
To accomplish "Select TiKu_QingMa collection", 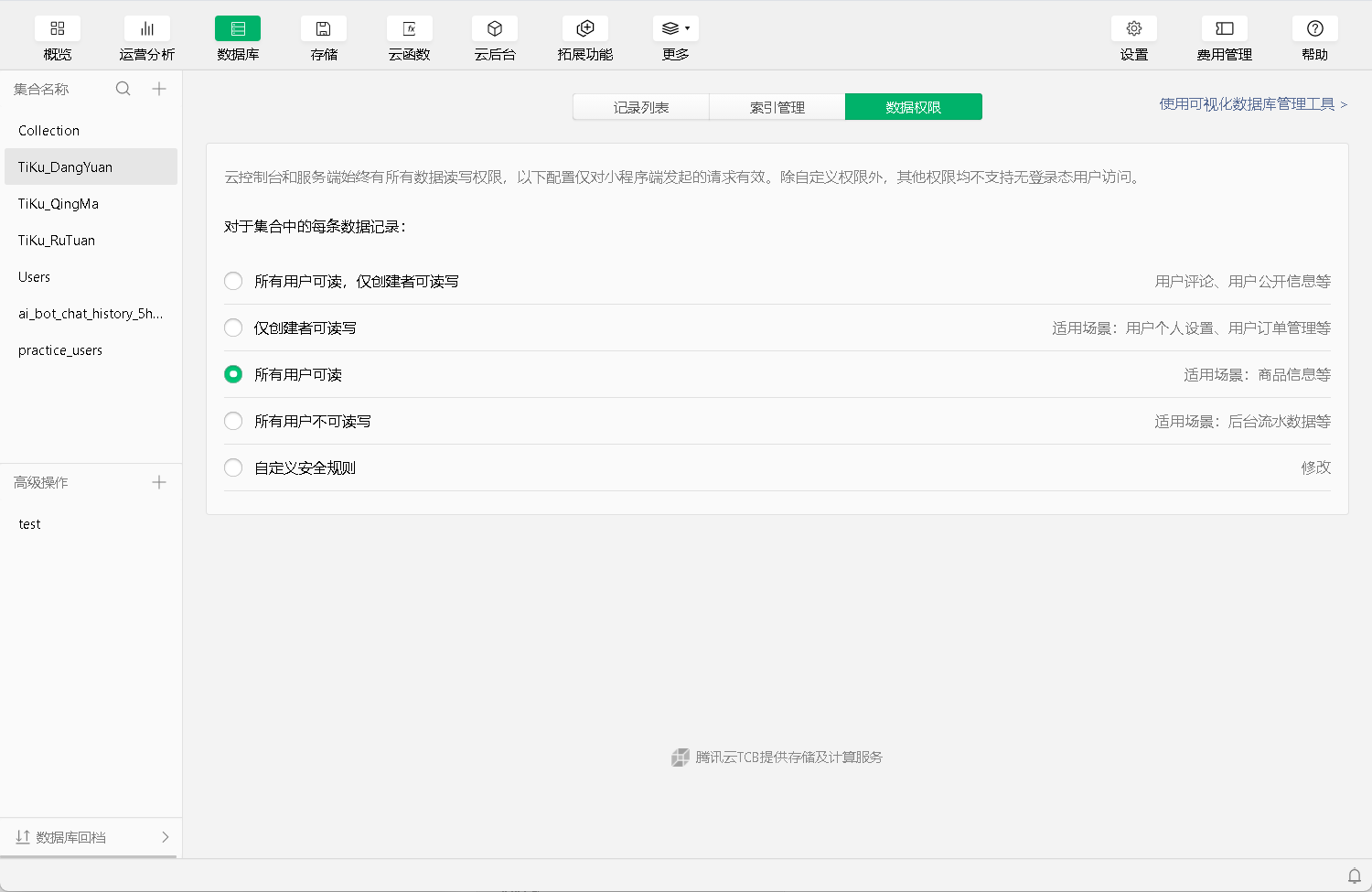I will pyautogui.click(x=89, y=203).
